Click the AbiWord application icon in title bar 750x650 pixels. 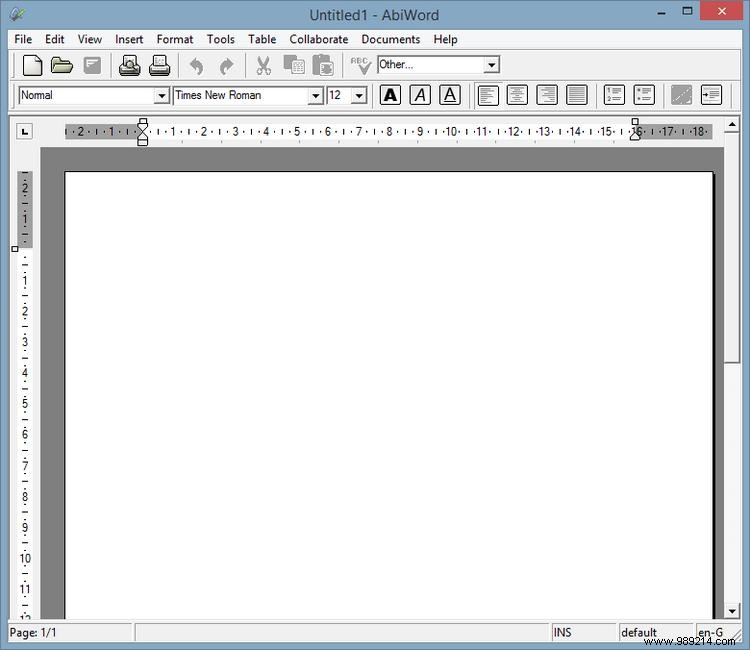point(17,14)
